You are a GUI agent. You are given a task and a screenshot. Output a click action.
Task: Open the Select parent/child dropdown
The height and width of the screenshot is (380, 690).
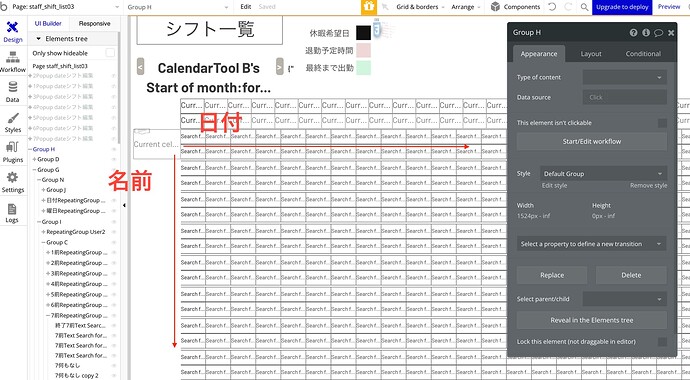[x=624, y=299]
